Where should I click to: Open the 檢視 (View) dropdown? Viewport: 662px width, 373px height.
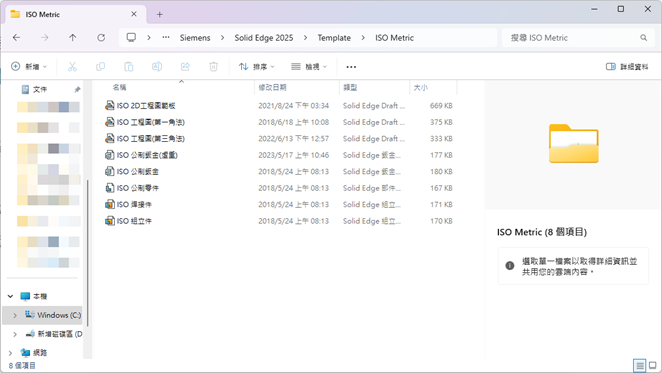309,66
